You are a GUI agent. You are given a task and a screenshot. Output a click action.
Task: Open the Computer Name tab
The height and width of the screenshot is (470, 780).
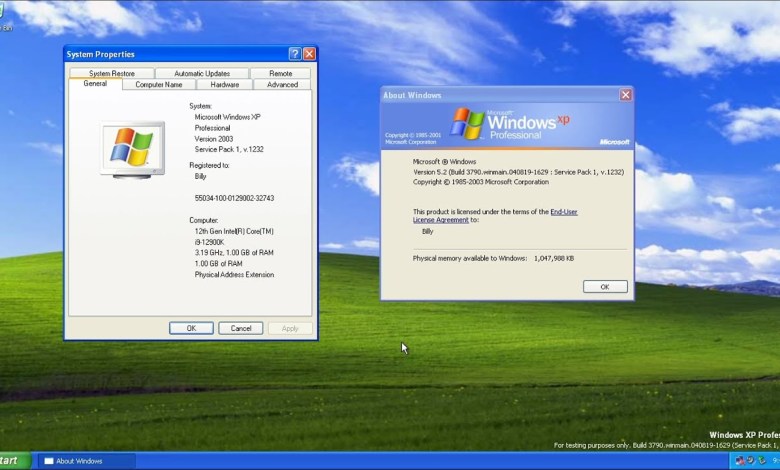pyautogui.click(x=159, y=85)
